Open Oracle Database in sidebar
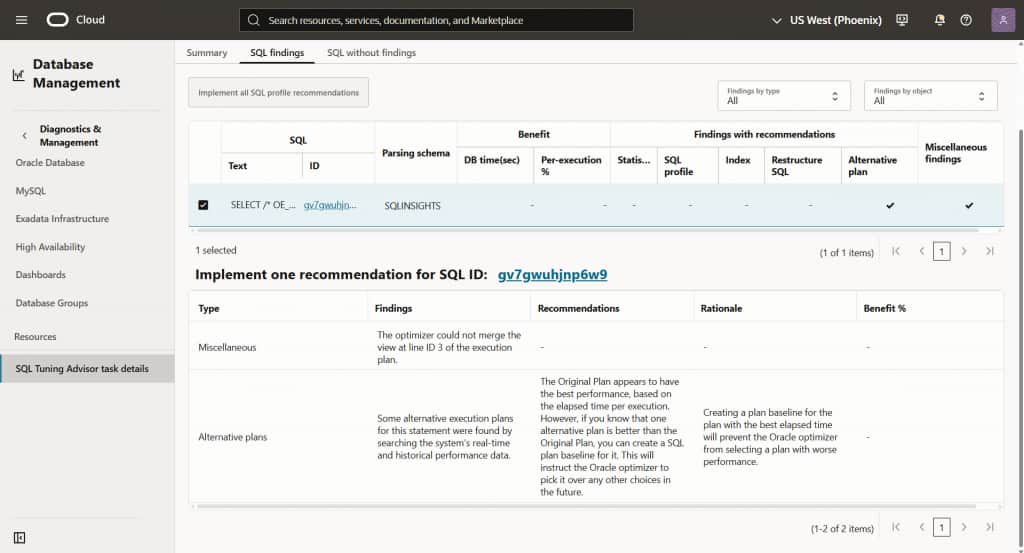 pos(50,163)
